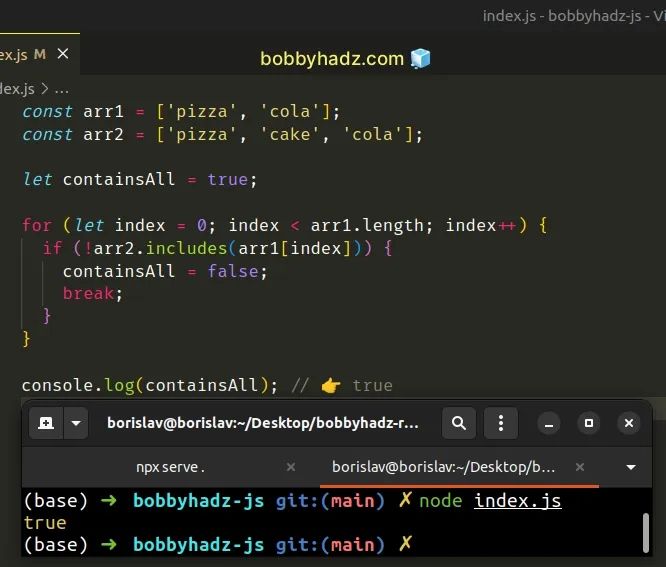Click terminal title borislav@borislav path
The height and width of the screenshot is (567, 666).
click(x=262, y=423)
